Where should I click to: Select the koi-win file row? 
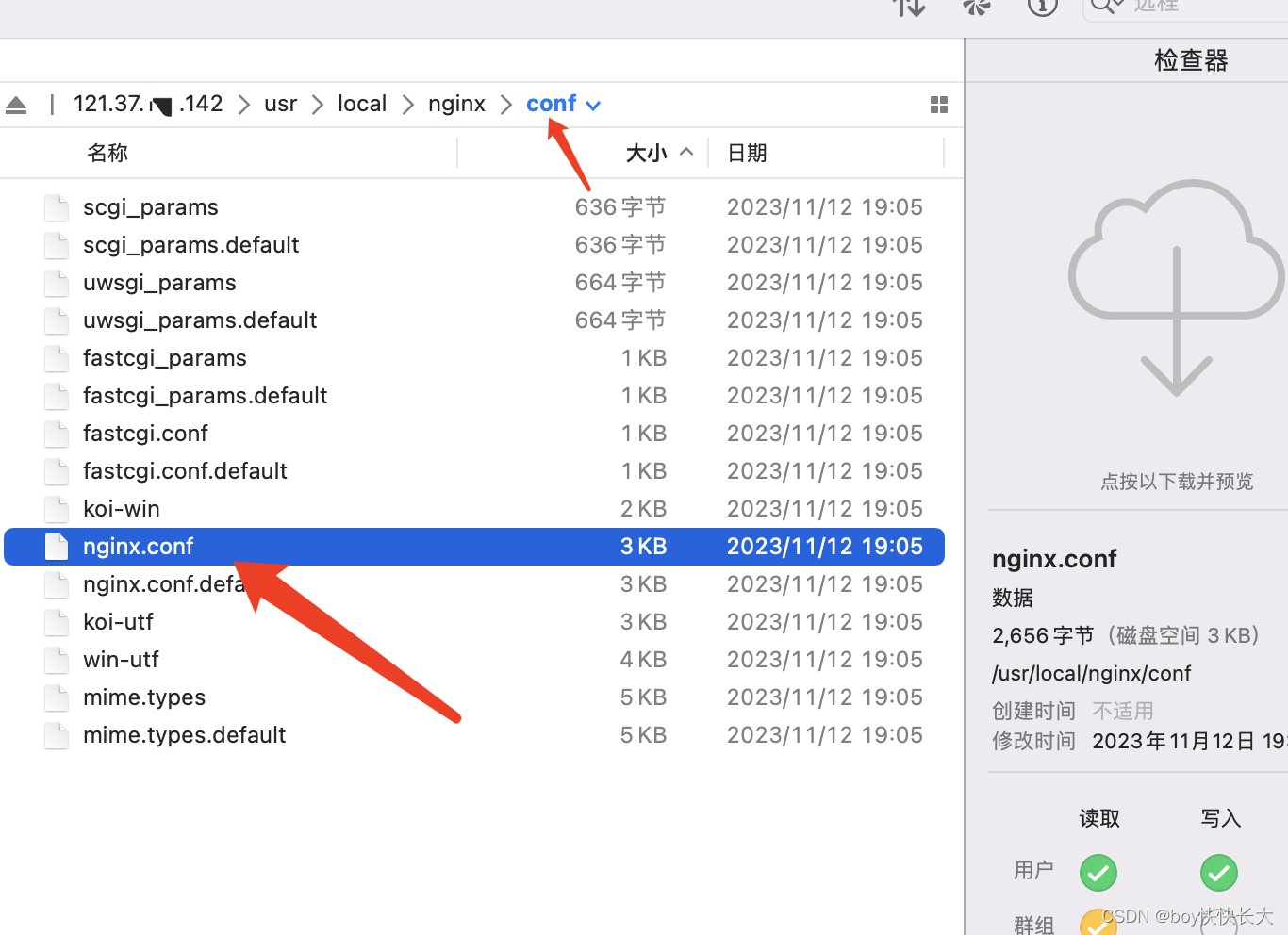pos(474,509)
